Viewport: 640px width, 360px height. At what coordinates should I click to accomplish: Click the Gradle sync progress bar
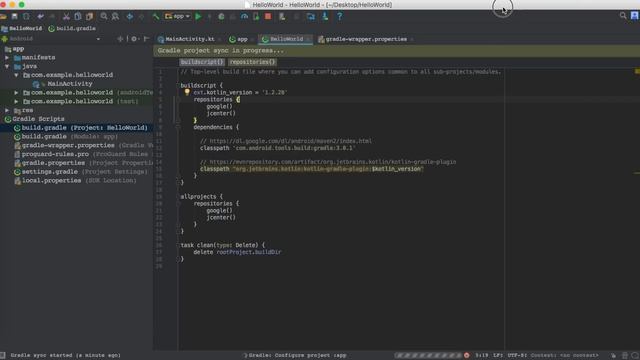[x=429, y=356]
